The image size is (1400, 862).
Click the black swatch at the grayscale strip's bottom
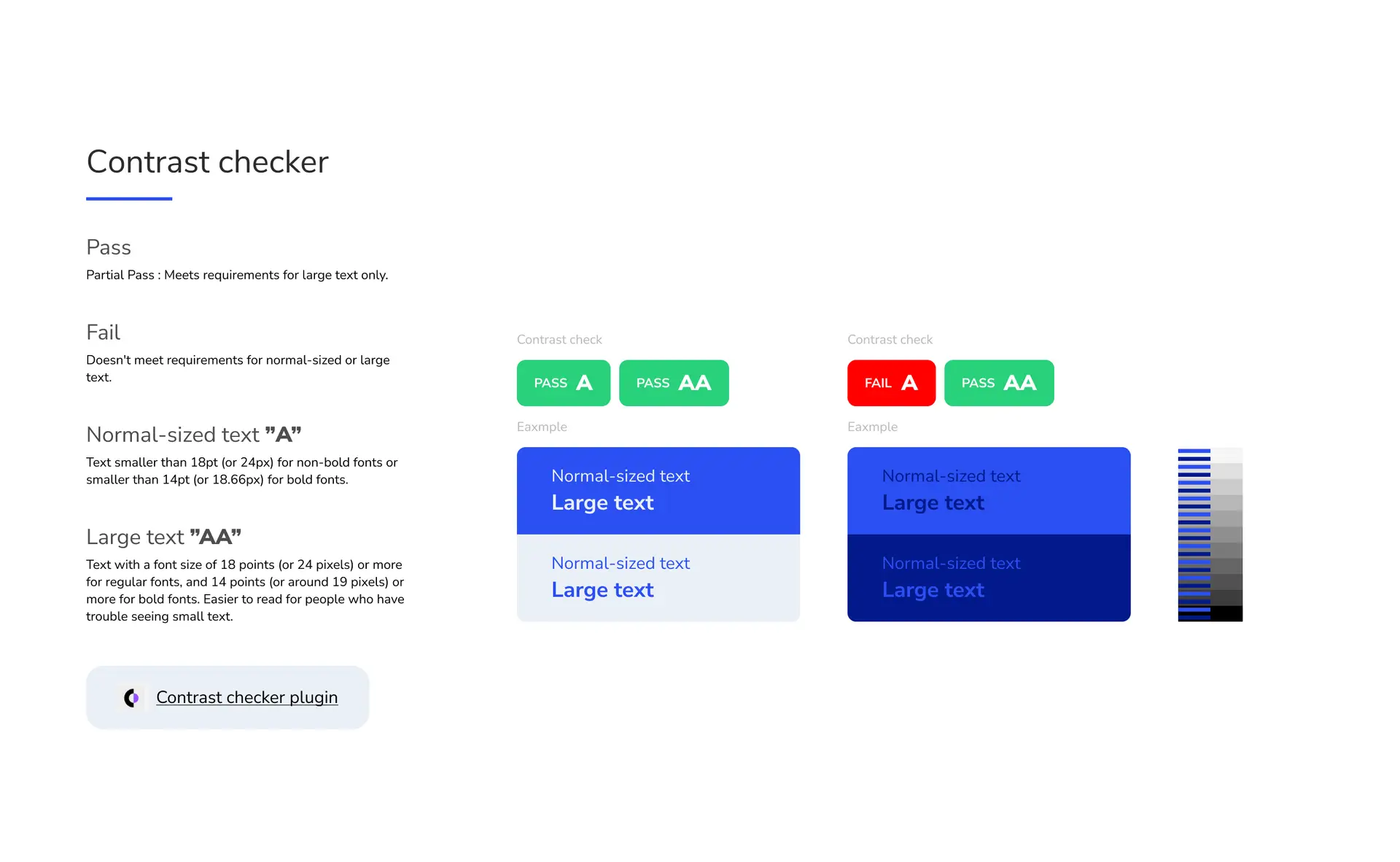[x=1226, y=613]
